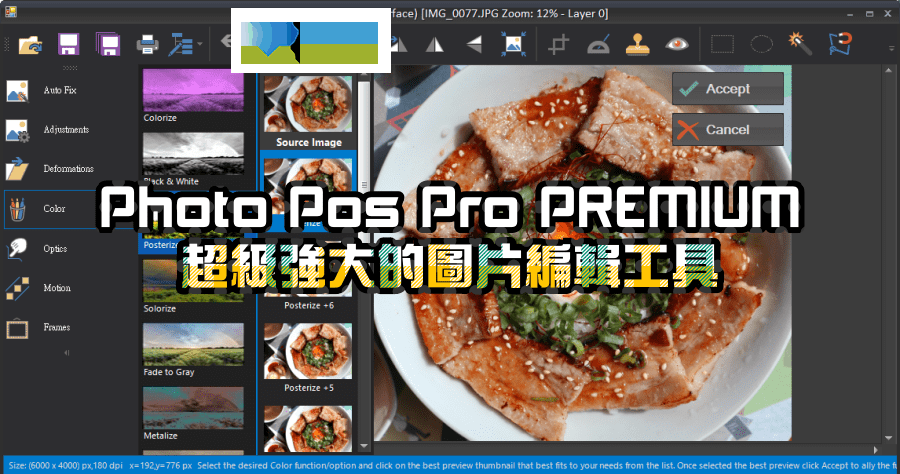Image resolution: width=900 pixels, height=474 pixels.
Task: Minimize the Photo Pos Pro window
Action: pyautogui.click(x=850, y=13)
